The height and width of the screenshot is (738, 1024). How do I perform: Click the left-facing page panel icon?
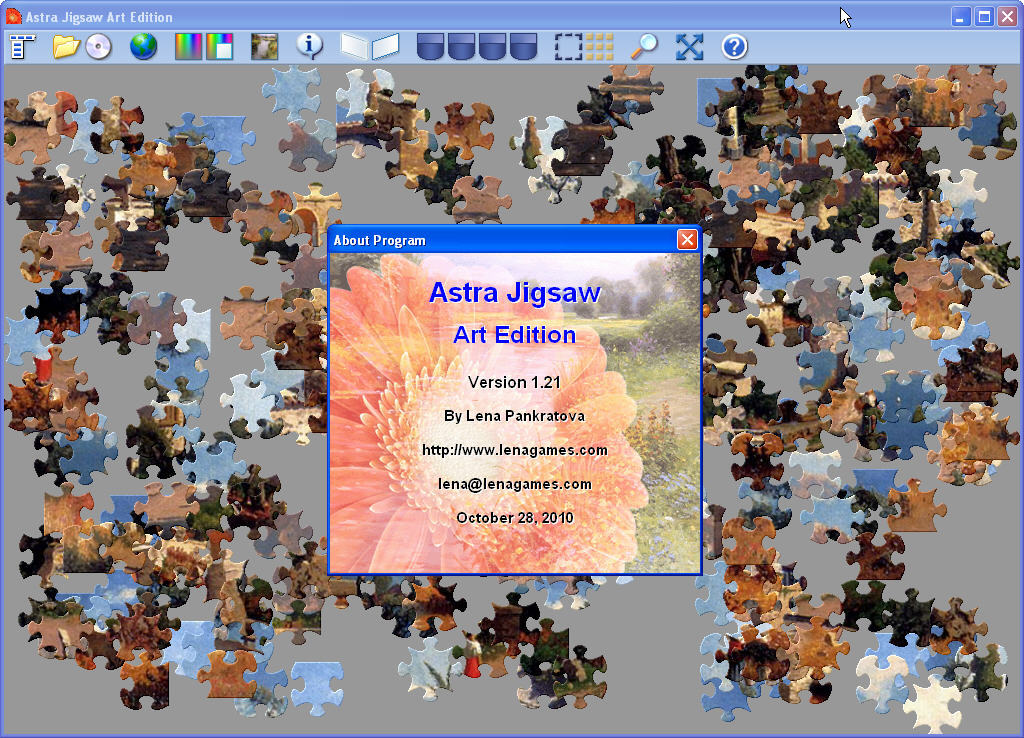[x=354, y=47]
